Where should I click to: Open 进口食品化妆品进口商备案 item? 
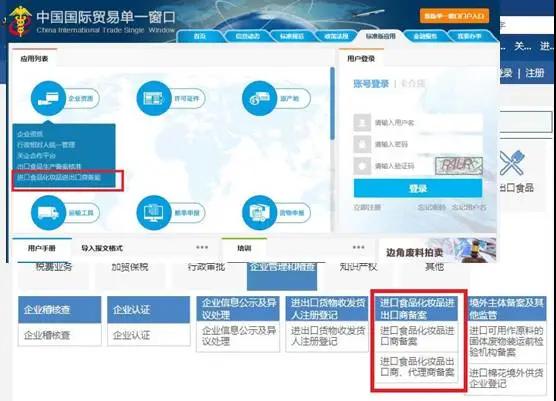point(416,336)
